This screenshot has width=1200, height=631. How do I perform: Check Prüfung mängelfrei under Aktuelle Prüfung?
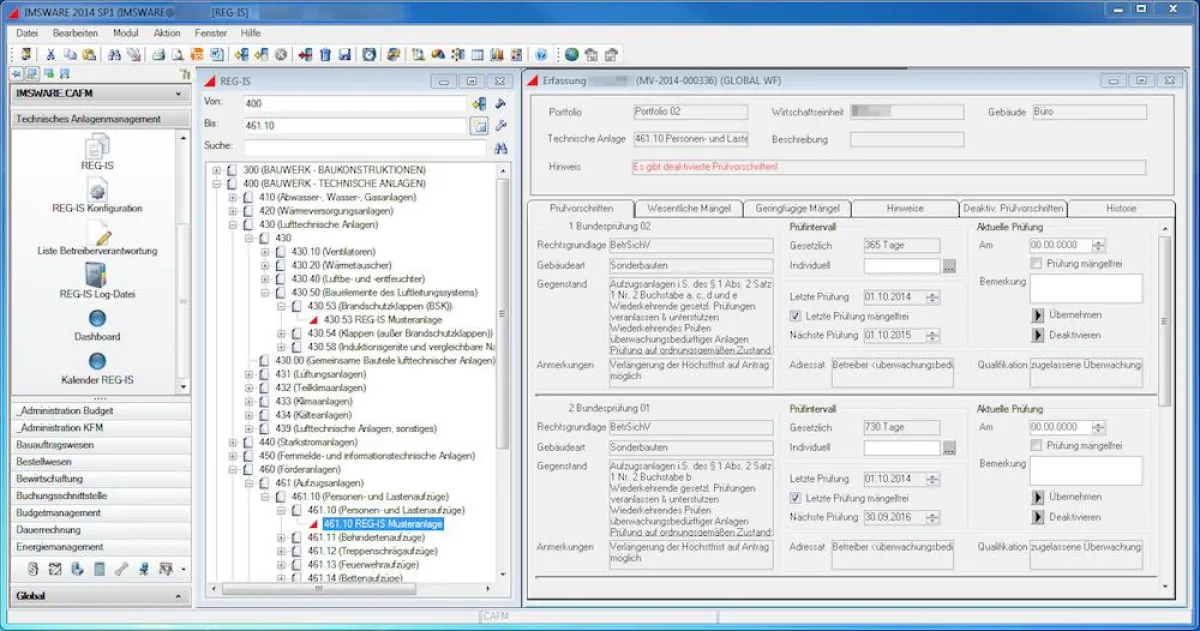click(x=1037, y=262)
